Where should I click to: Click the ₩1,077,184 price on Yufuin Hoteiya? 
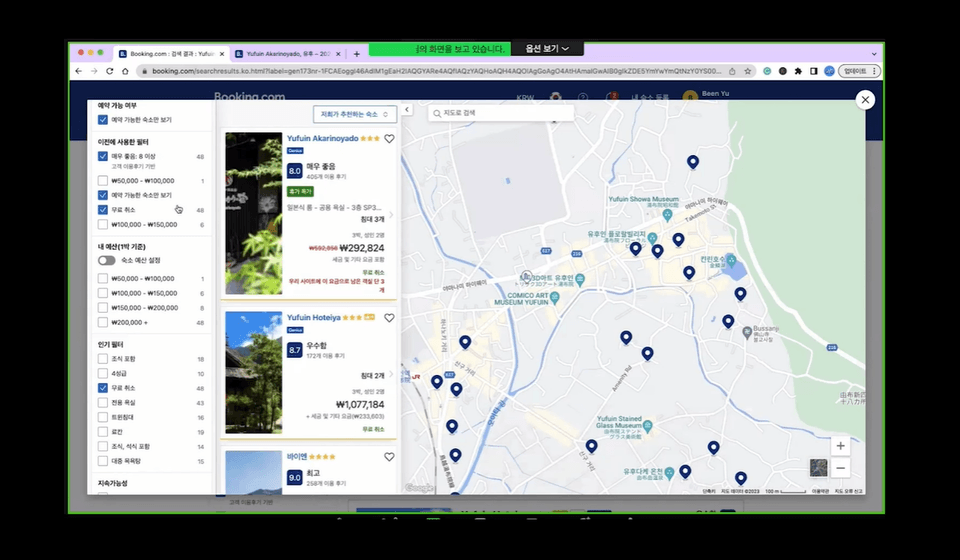[360, 405]
